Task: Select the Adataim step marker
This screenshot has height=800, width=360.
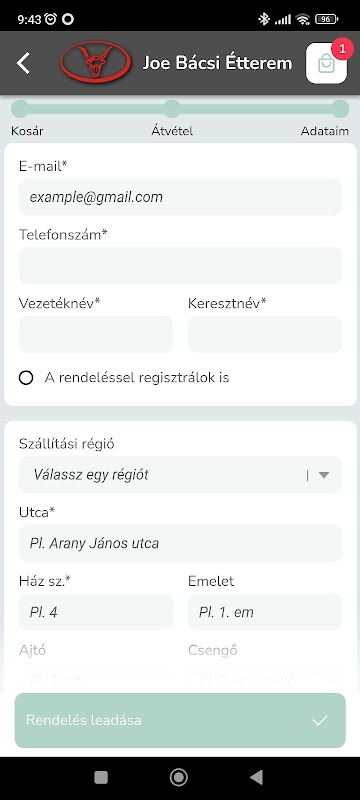Action: pos(340,109)
